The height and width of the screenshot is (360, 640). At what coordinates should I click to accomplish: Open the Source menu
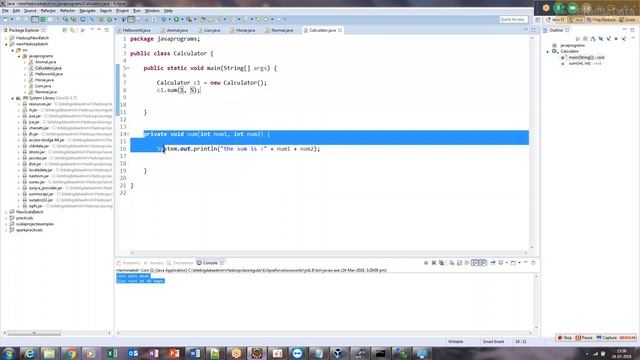(x=30, y=11)
